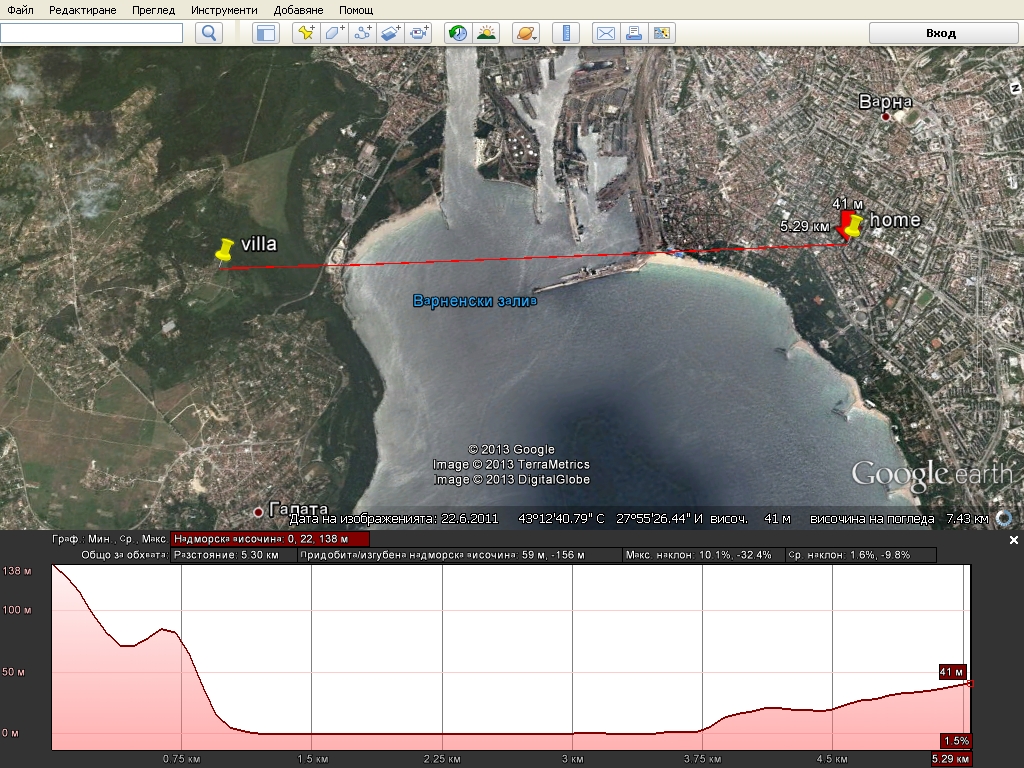
Task: Click the email envelope icon
Action: coord(605,33)
